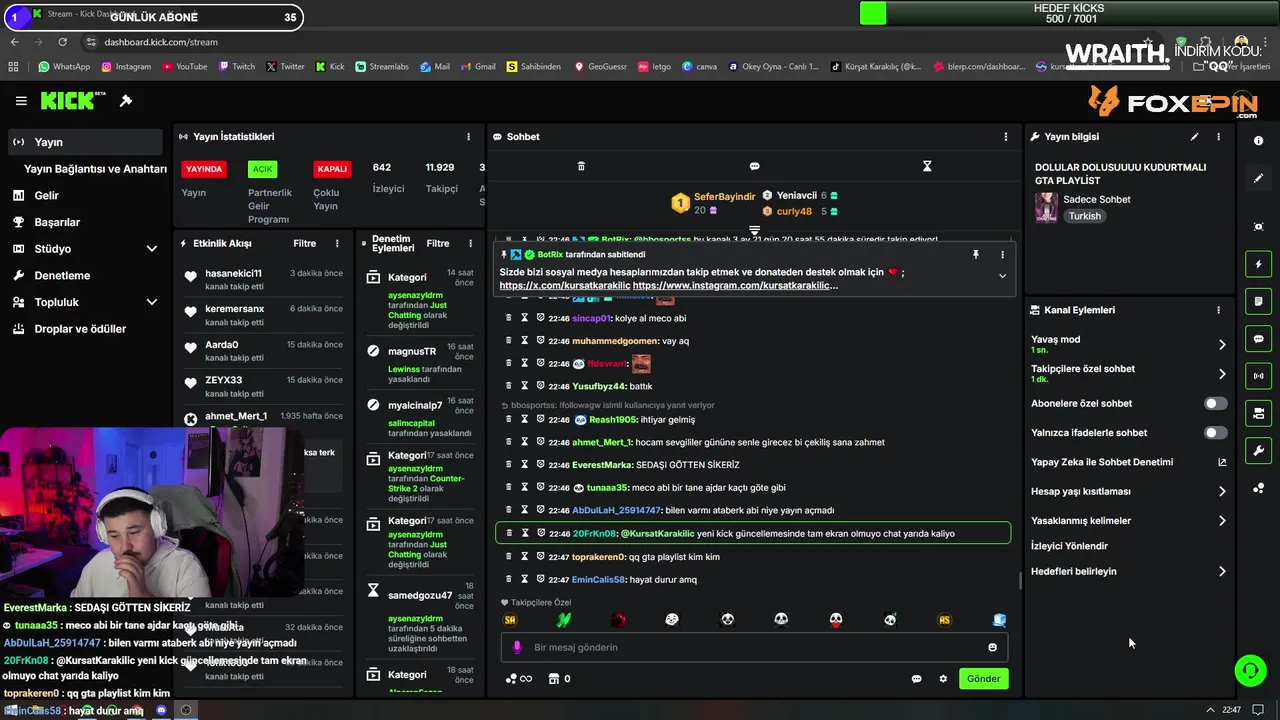Click the focus frame icon in right toolbar
Image resolution: width=1280 pixels, height=720 pixels.
point(1258,227)
